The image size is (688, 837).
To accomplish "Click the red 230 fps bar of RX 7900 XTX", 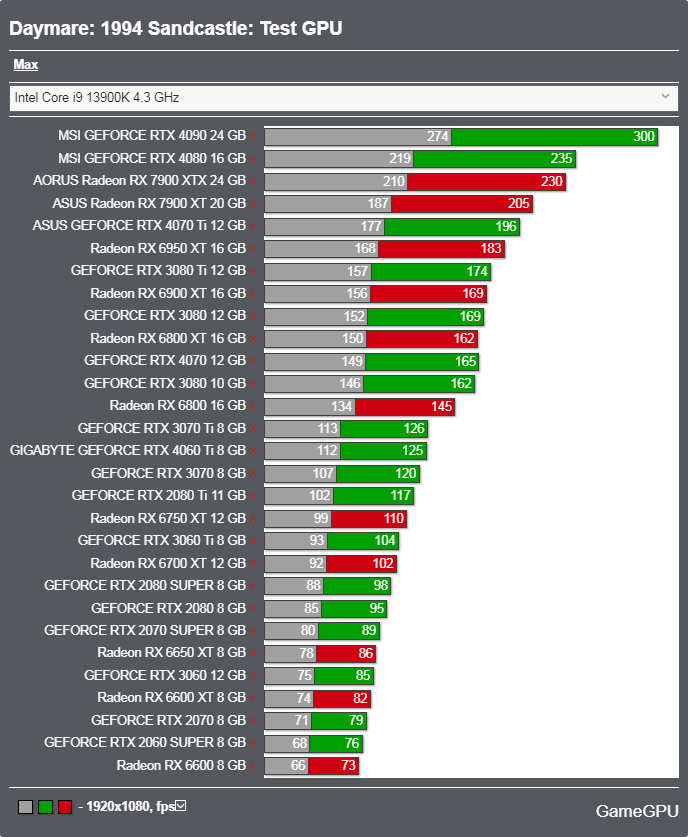I will point(486,181).
